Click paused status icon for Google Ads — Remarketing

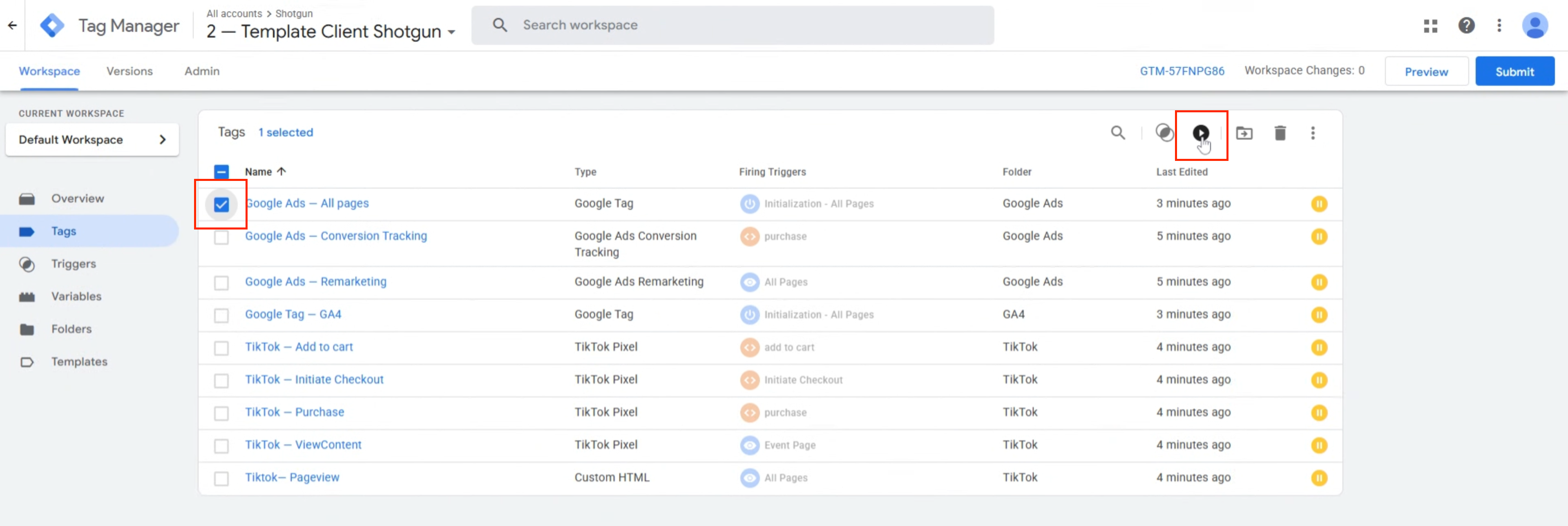(x=1319, y=283)
